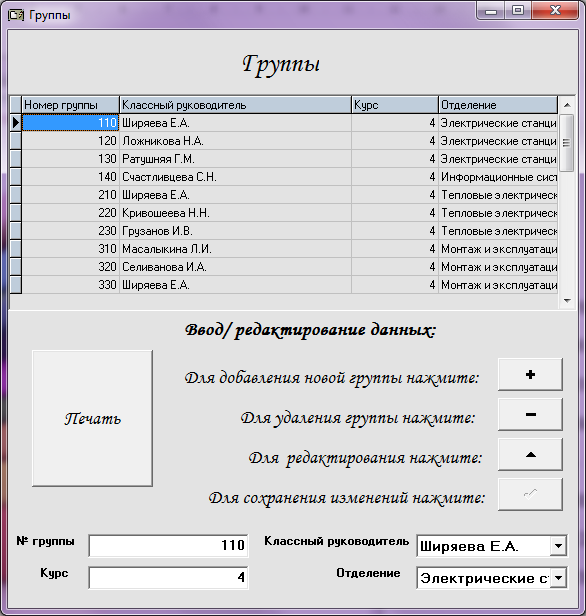Select group number 320 cell
This screenshot has width=586, height=616.
(x=70, y=267)
